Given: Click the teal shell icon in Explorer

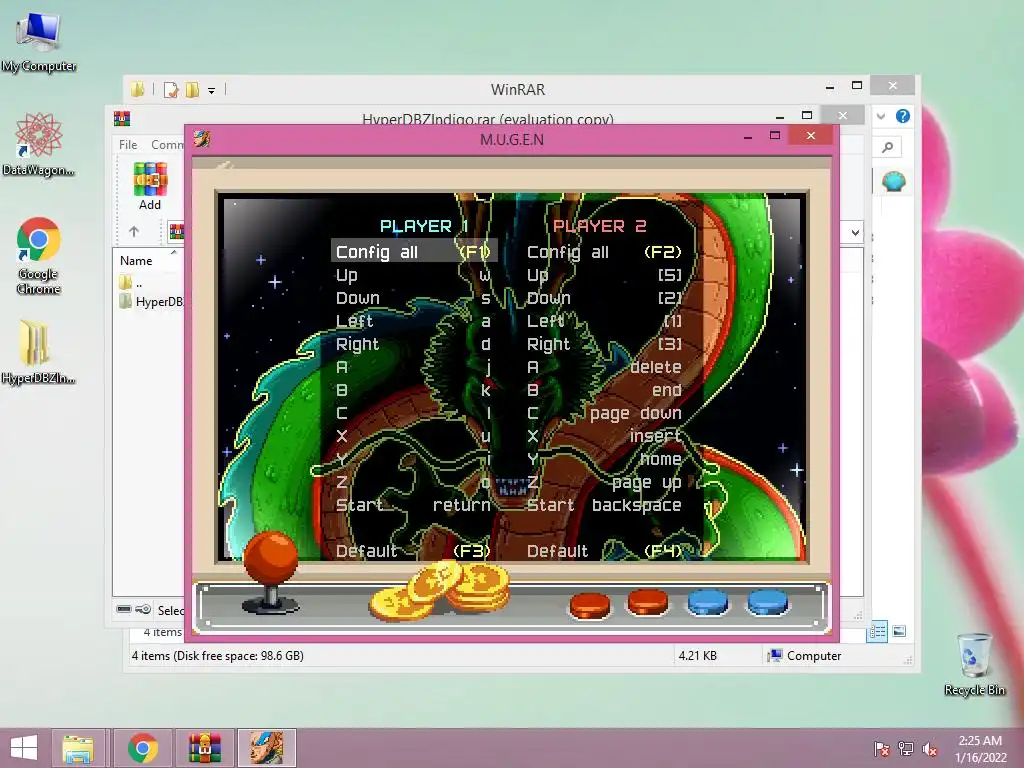Looking at the screenshot, I should click(x=893, y=181).
